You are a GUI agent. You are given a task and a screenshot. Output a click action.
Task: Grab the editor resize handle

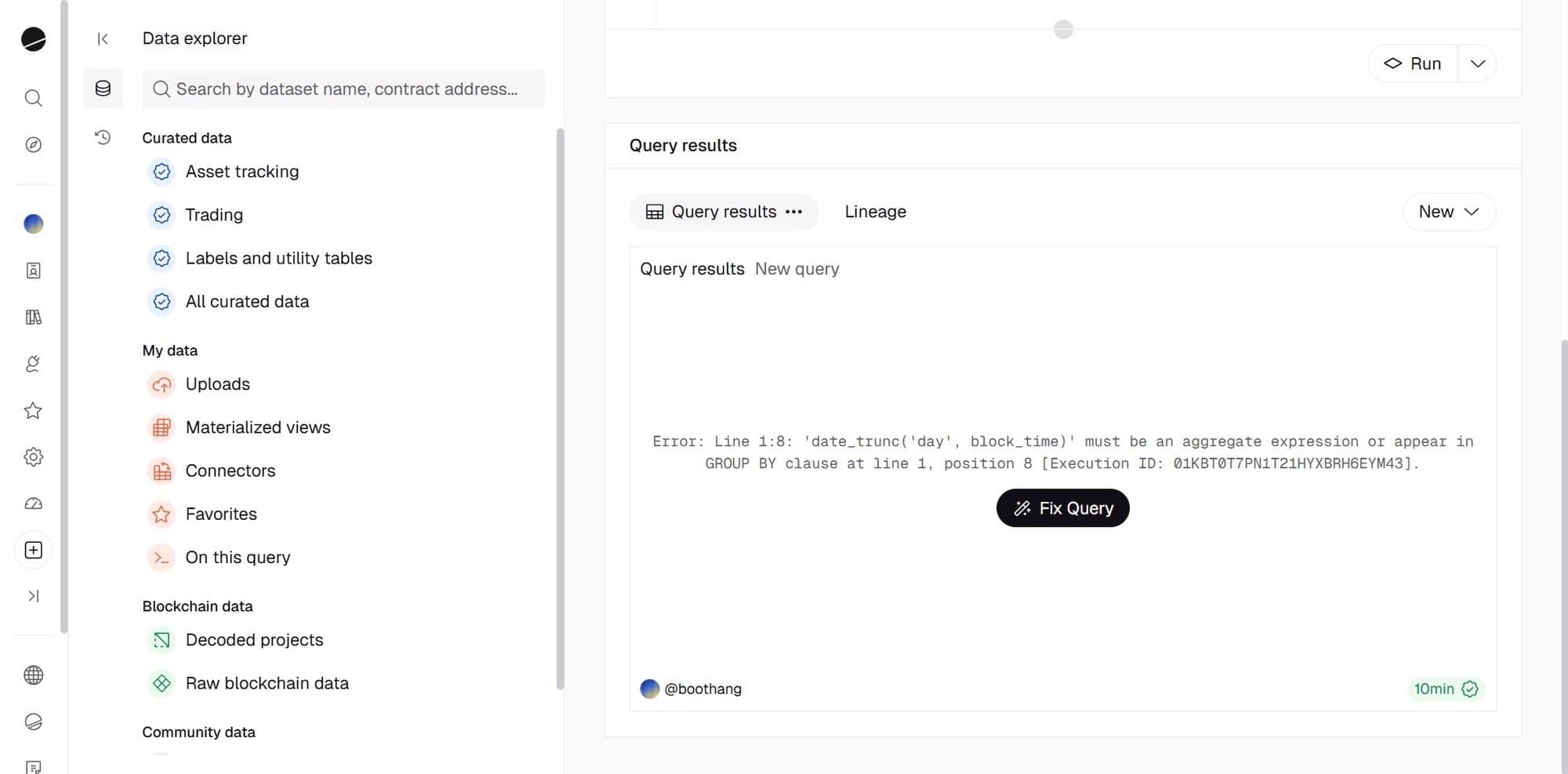point(1063,30)
